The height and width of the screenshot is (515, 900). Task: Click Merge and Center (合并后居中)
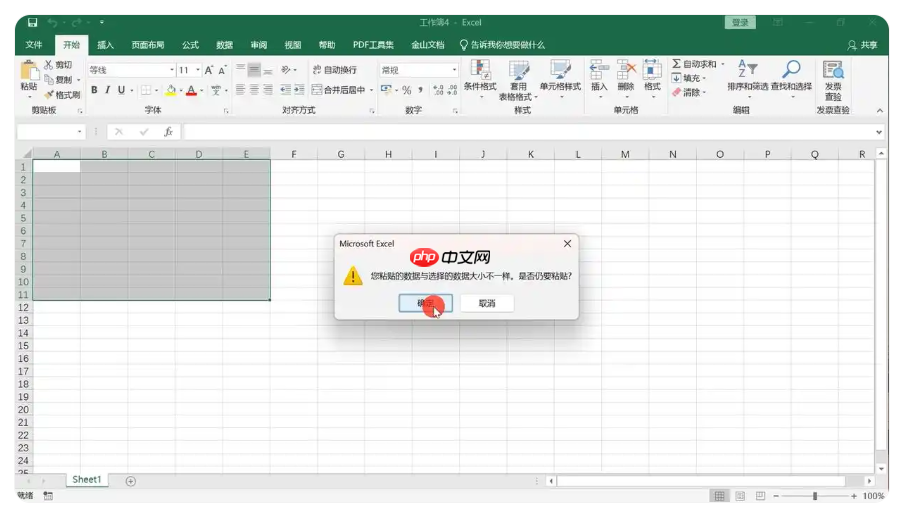pyautogui.click(x=339, y=90)
